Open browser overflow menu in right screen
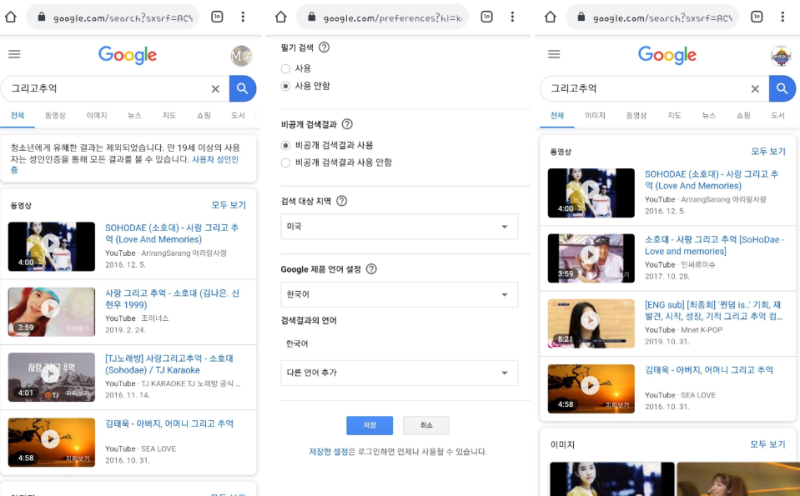 point(782,17)
